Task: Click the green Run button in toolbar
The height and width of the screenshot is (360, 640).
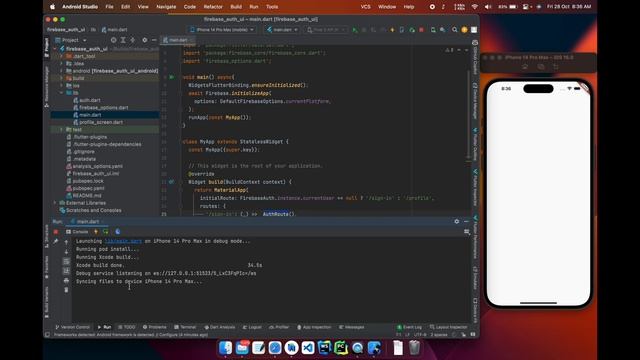Action: coord(354,30)
